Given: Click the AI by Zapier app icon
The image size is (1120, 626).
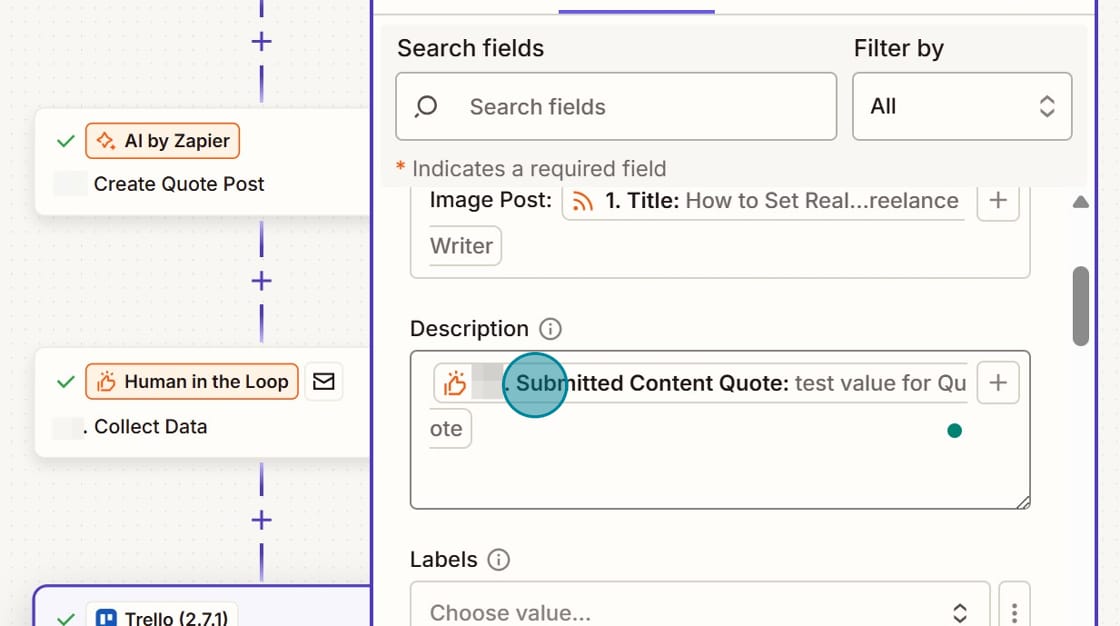Looking at the screenshot, I should point(104,141).
